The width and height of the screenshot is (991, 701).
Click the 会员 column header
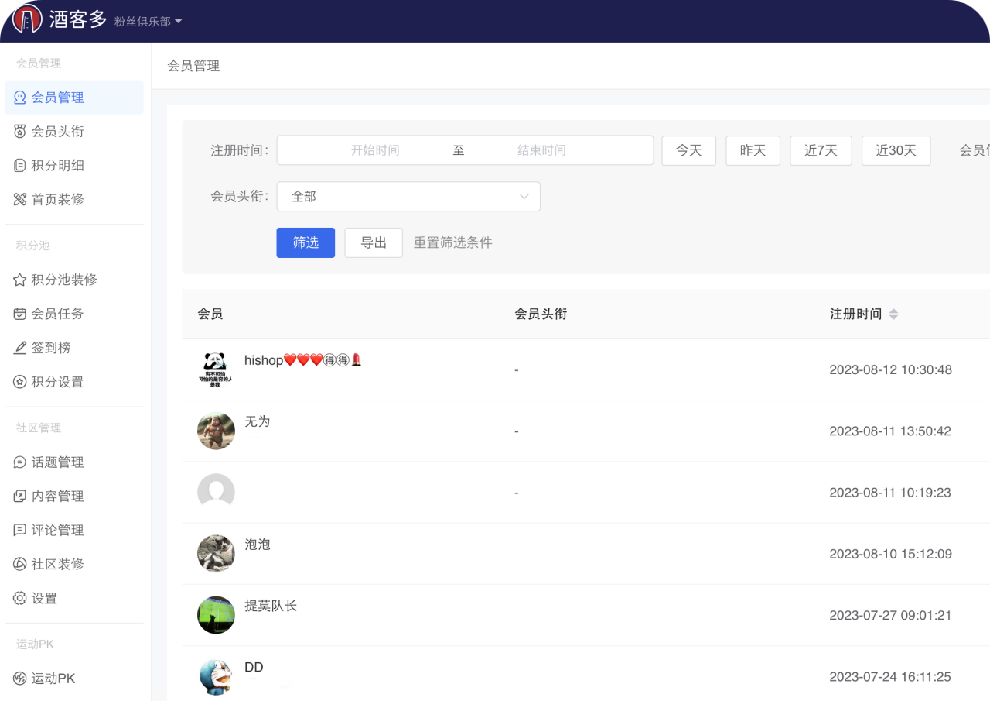tap(210, 314)
